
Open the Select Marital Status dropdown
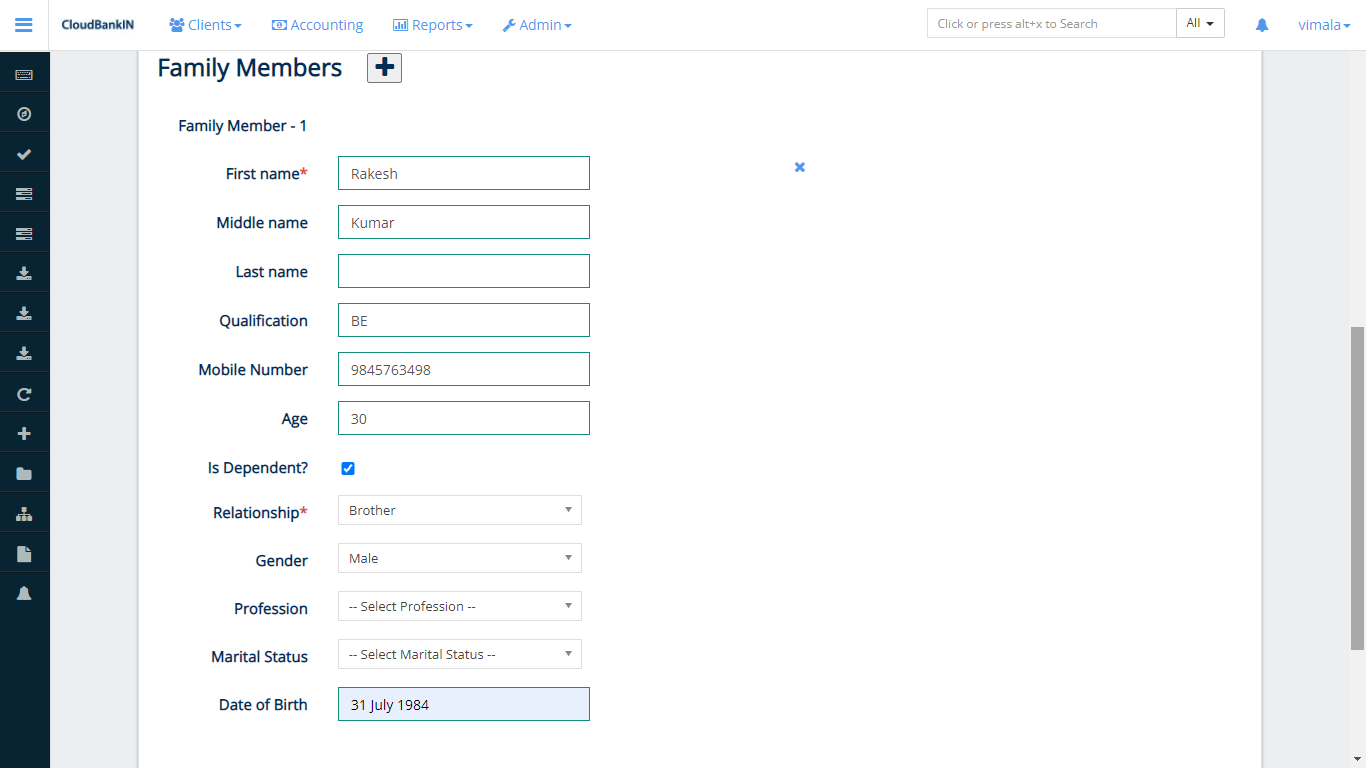[459, 654]
